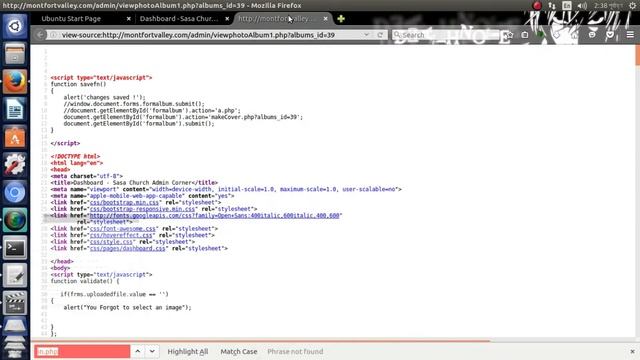Click the find bar text field
The image size is (640, 360).
point(82,351)
